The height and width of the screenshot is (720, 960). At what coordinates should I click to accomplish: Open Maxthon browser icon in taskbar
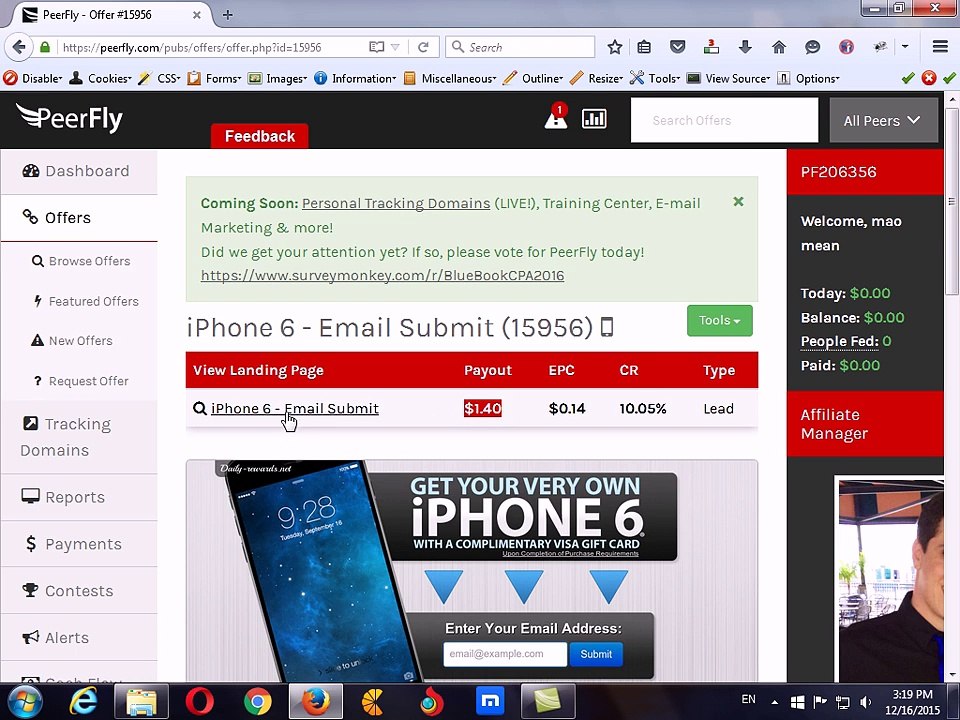pyautogui.click(x=490, y=702)
